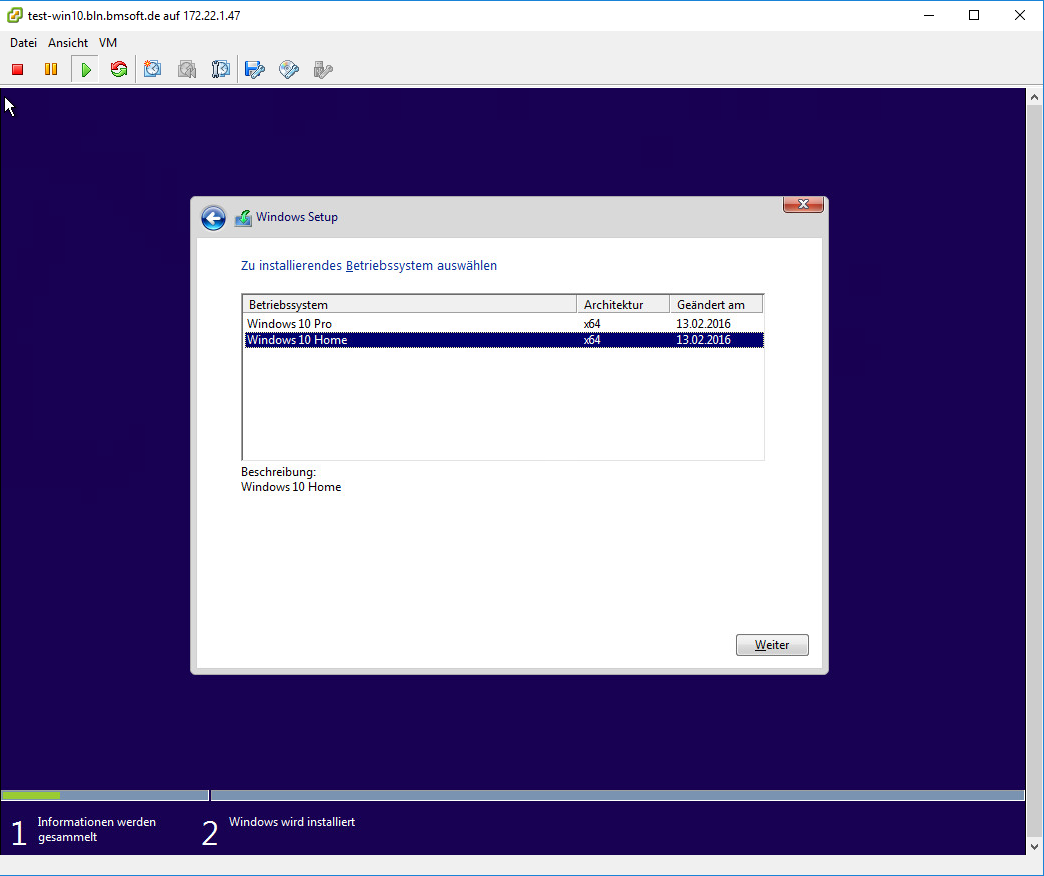The height and width of the screenshot is (876, 1044).
Task: Maximize the VMware console window
Action: point(974,15)
